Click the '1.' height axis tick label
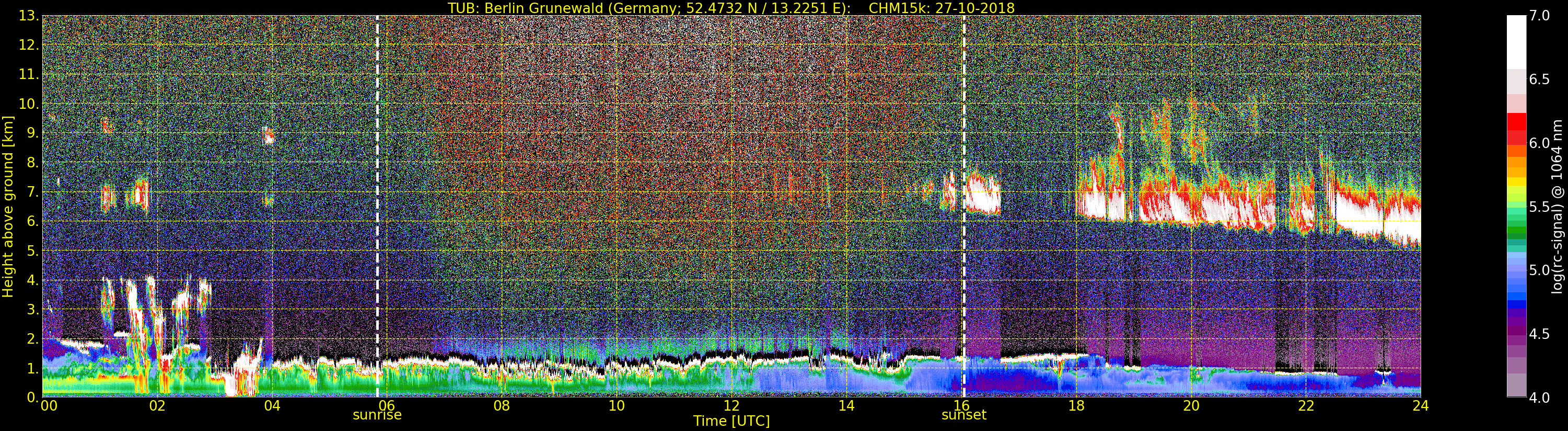The height and width of the screenshot is (431, 1568). pyautogui.click(x=33, y=368)
